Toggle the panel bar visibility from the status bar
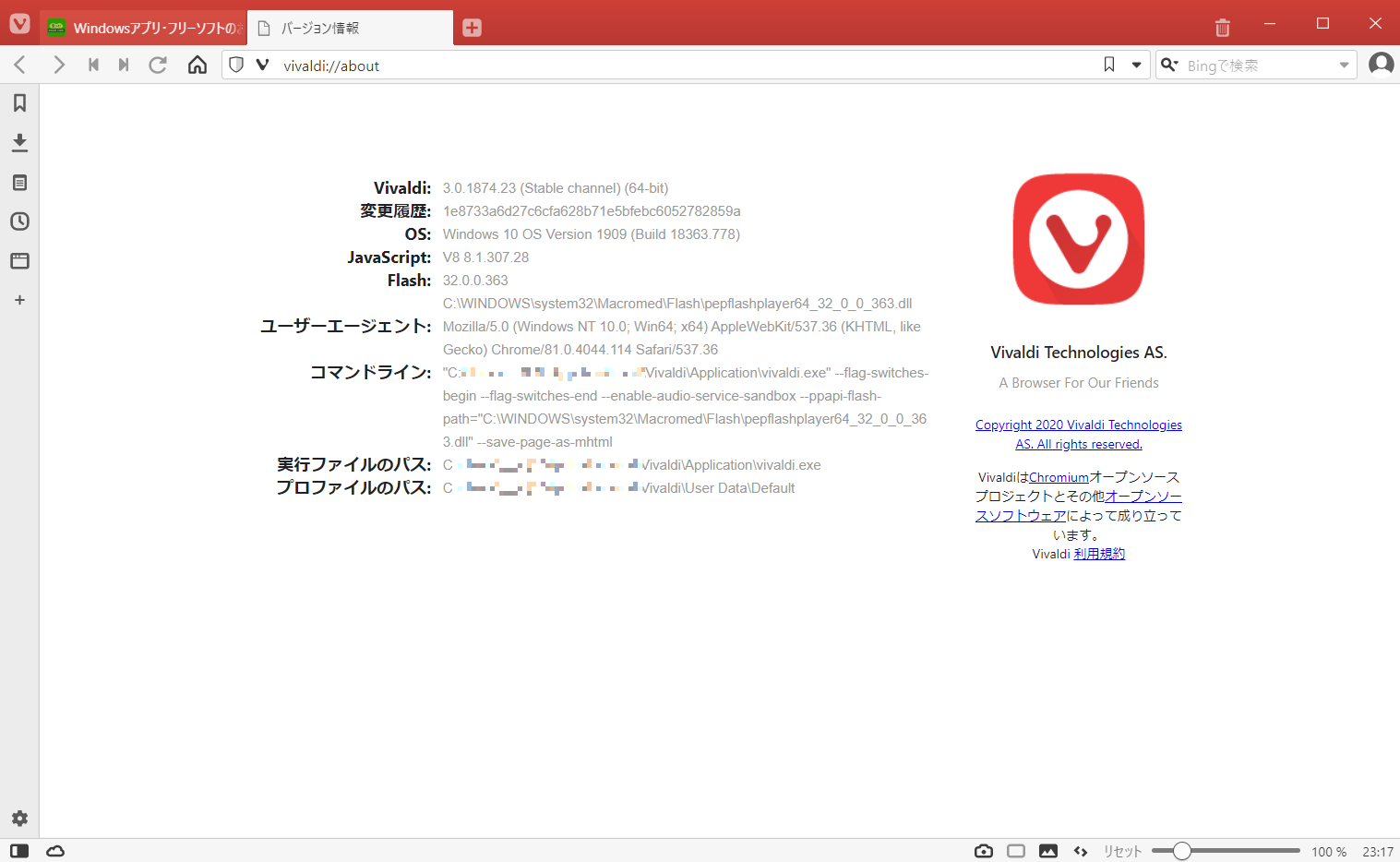 [18, 850]
